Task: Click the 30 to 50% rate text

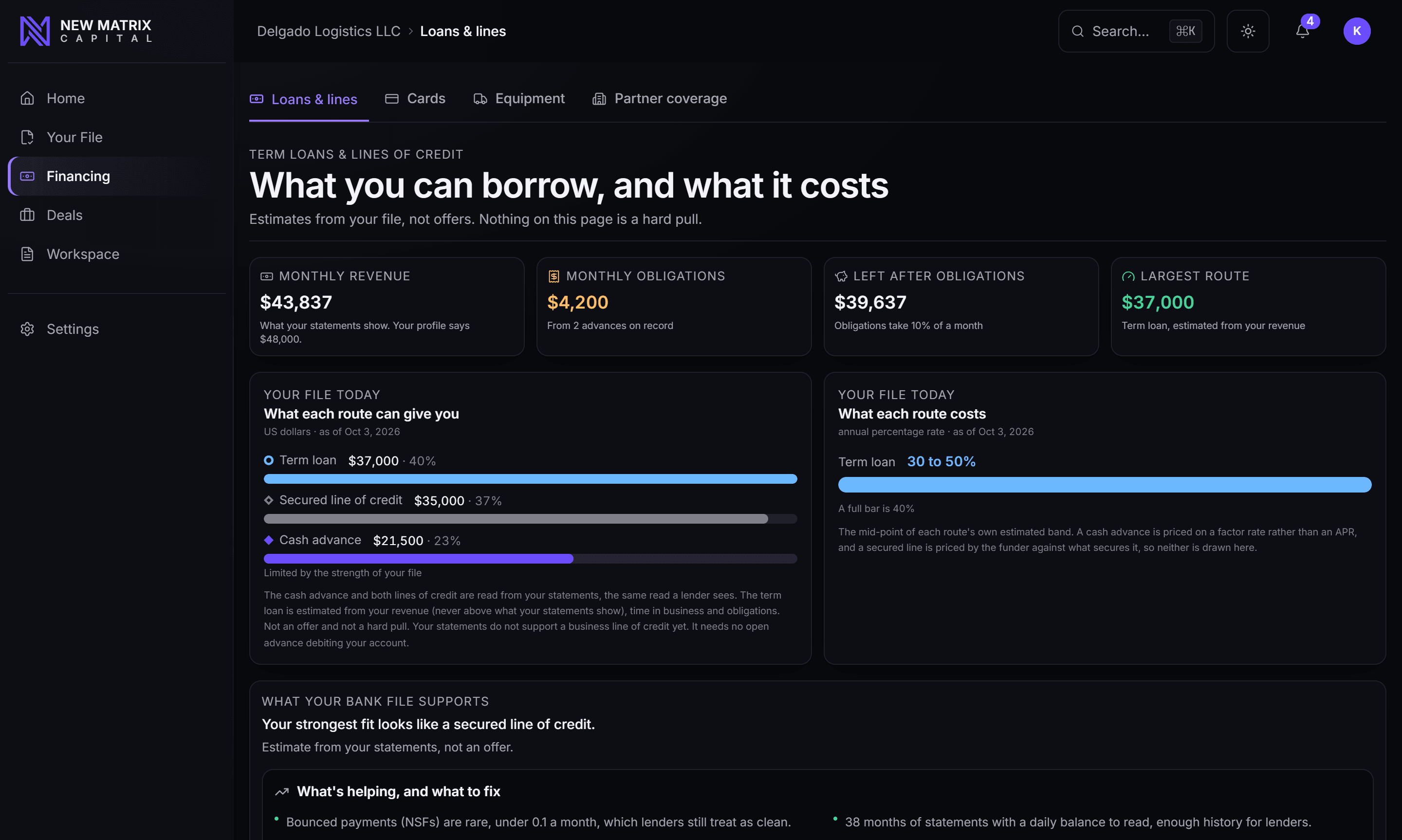Action: pyautogui.click(x=941, y=461)
